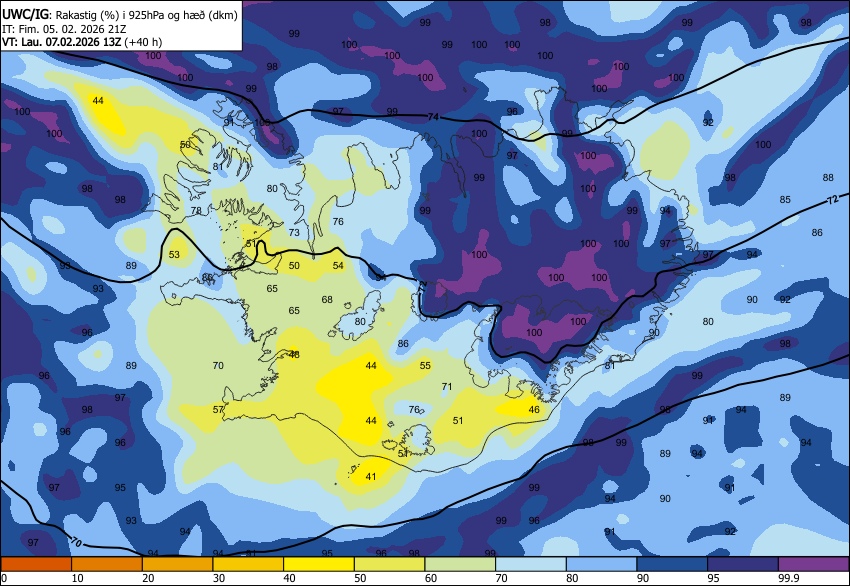Click the 20–30 legend color swatch
This screenshot has width=850, height=586.
177,564
